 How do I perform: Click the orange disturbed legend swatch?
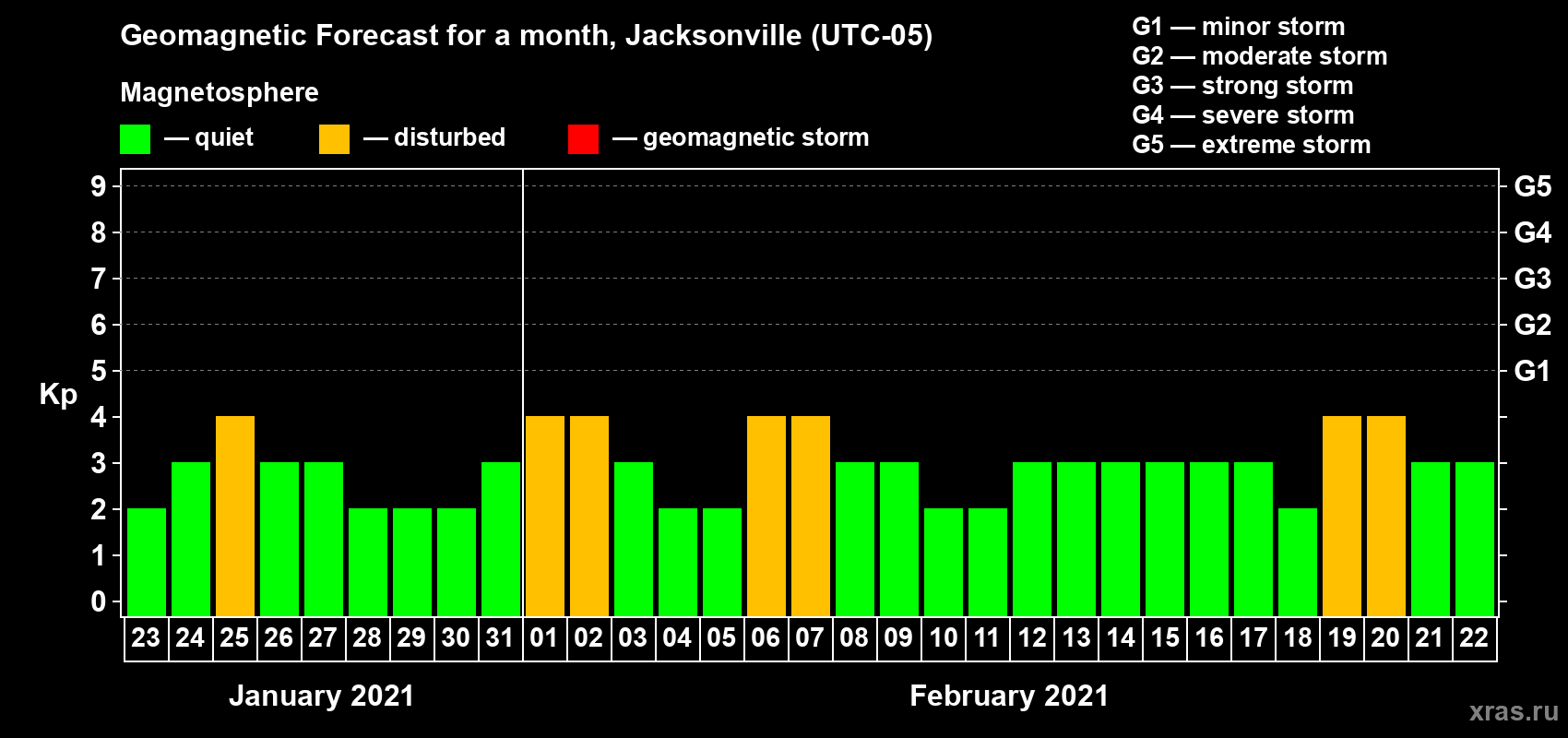[334, 139]
